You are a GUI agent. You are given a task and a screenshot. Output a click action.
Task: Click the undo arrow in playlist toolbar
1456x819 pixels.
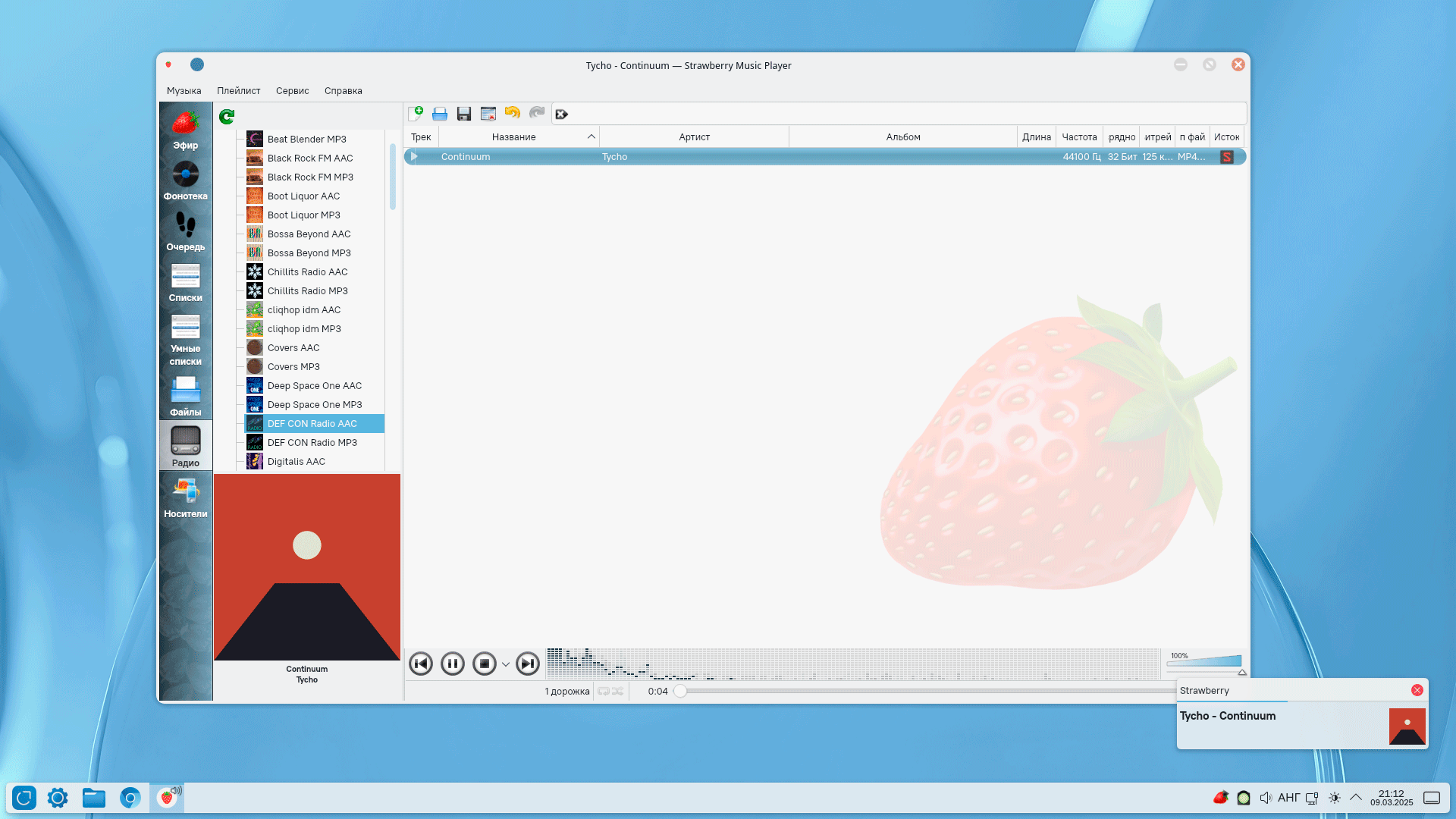513,114
